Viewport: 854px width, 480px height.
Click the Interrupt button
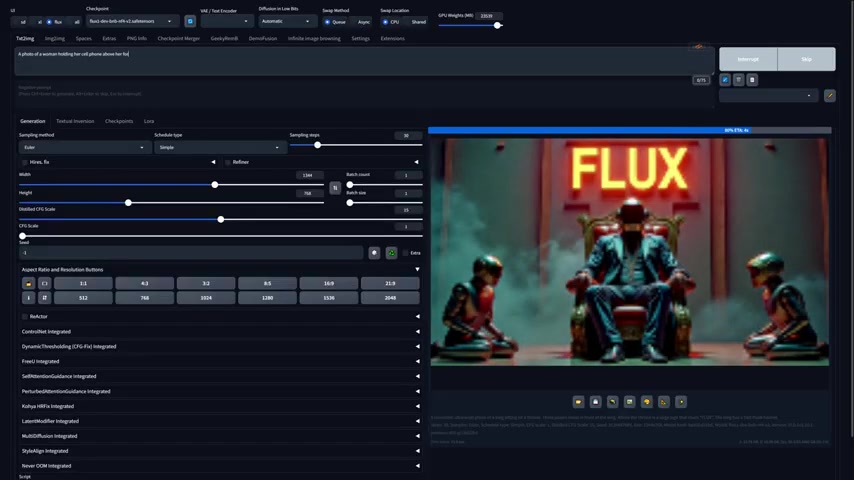(748, 59)
